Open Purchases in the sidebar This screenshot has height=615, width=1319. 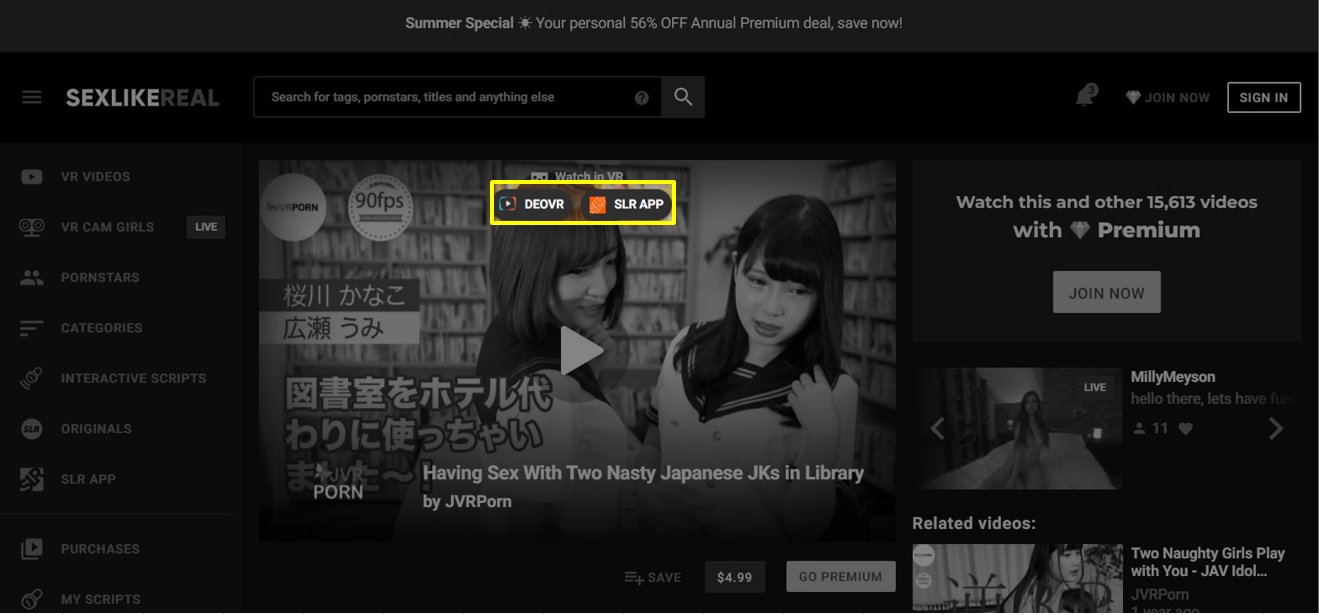(100, 549)
